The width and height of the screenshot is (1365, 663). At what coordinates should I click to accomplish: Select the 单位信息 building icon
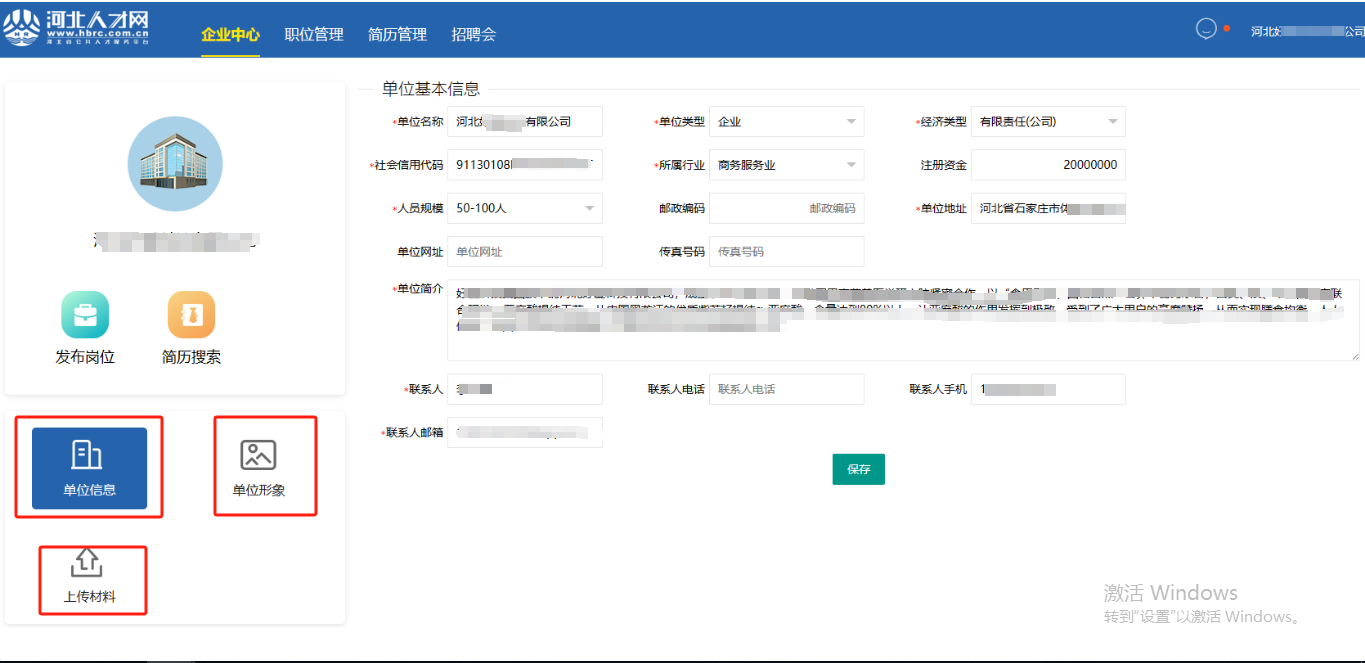[x=89, y=456]
